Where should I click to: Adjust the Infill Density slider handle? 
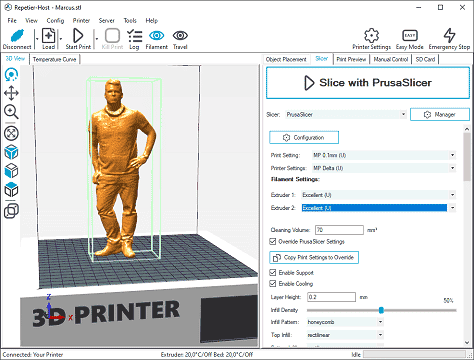tap(381, 310)
